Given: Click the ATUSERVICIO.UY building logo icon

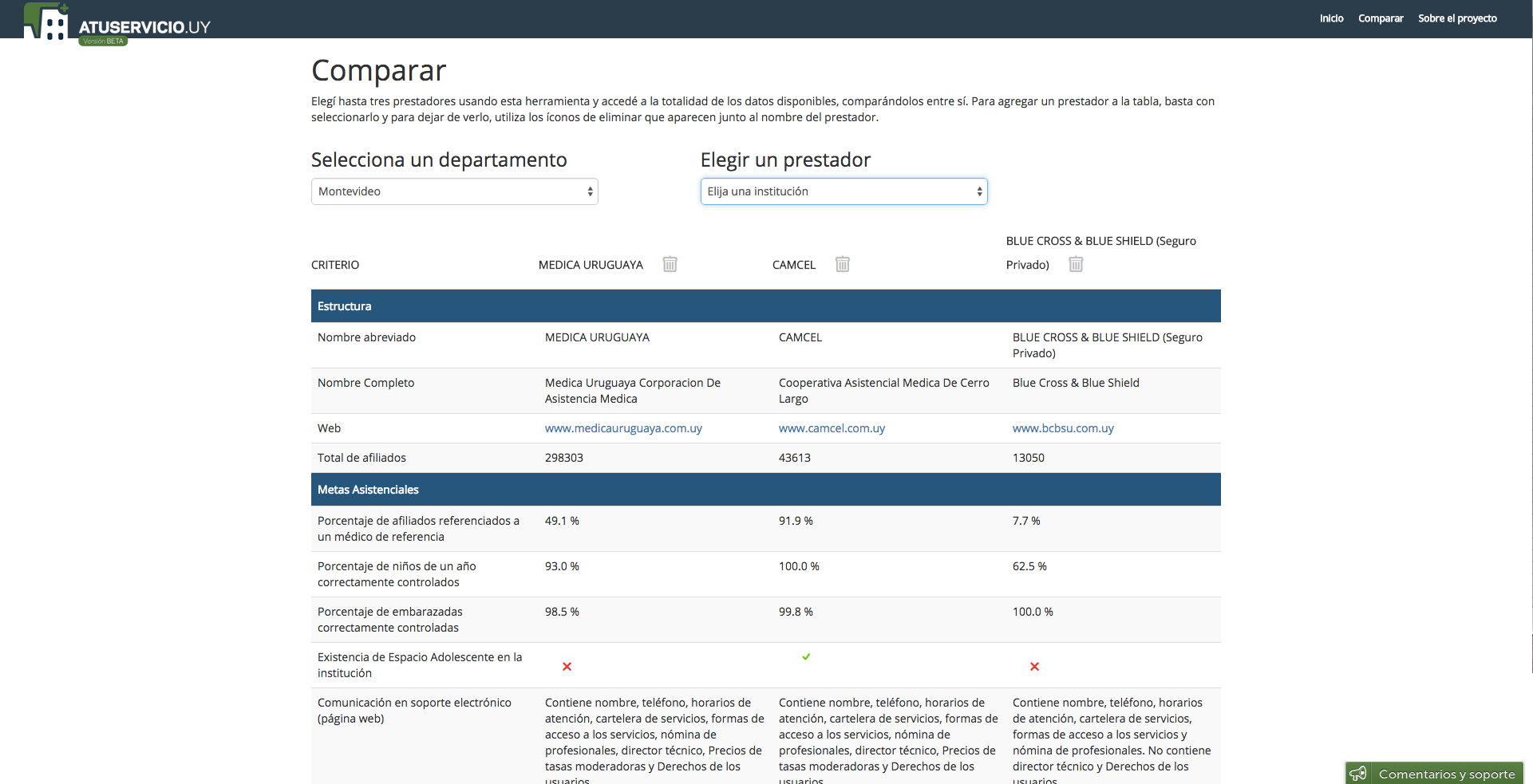Looking at the screenshot, I should tap(46, 21).
